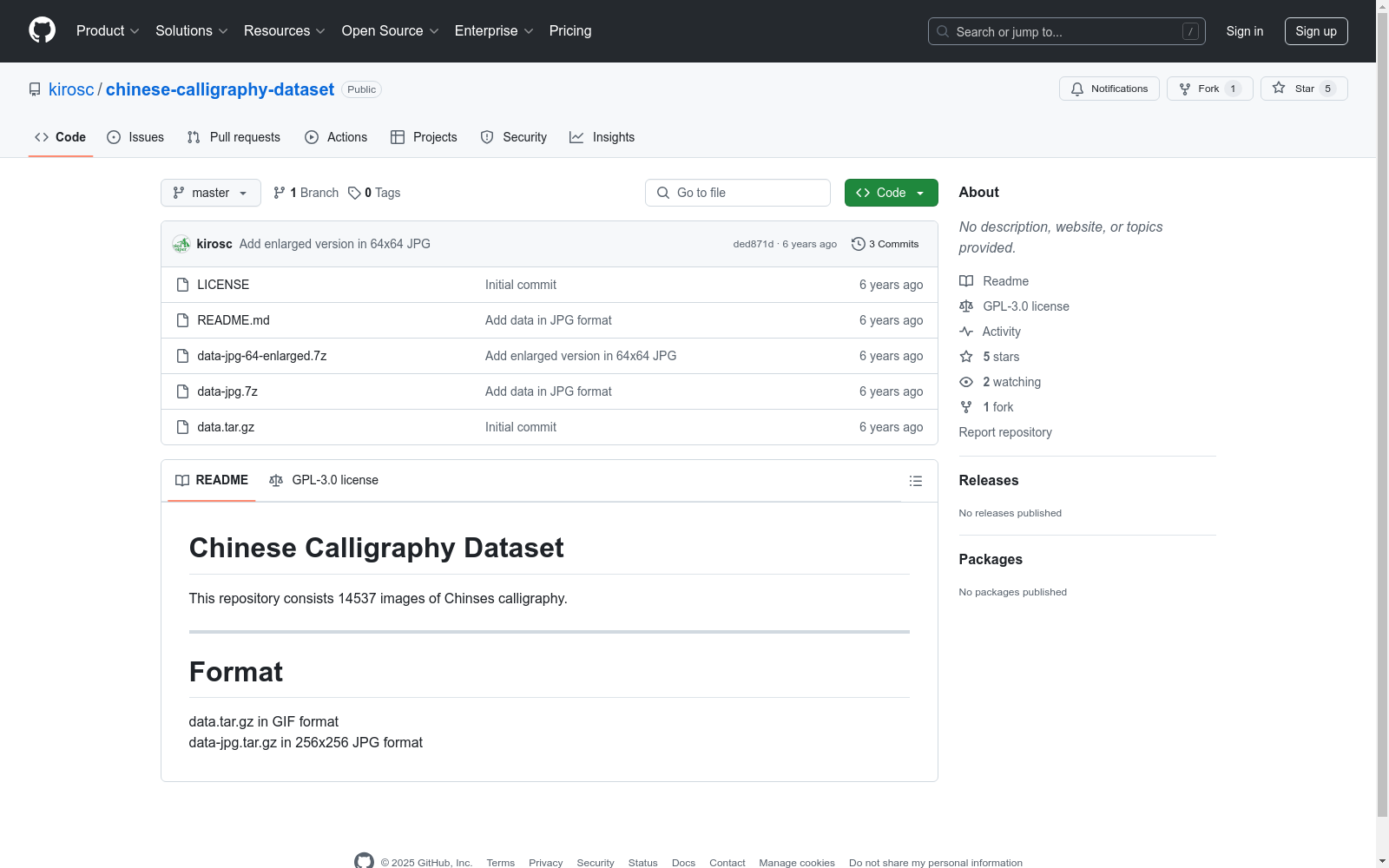This screenshot has width=1389, height=868.
Task: Click the data-jpg.7z file icon
Action: coord(182,391)
